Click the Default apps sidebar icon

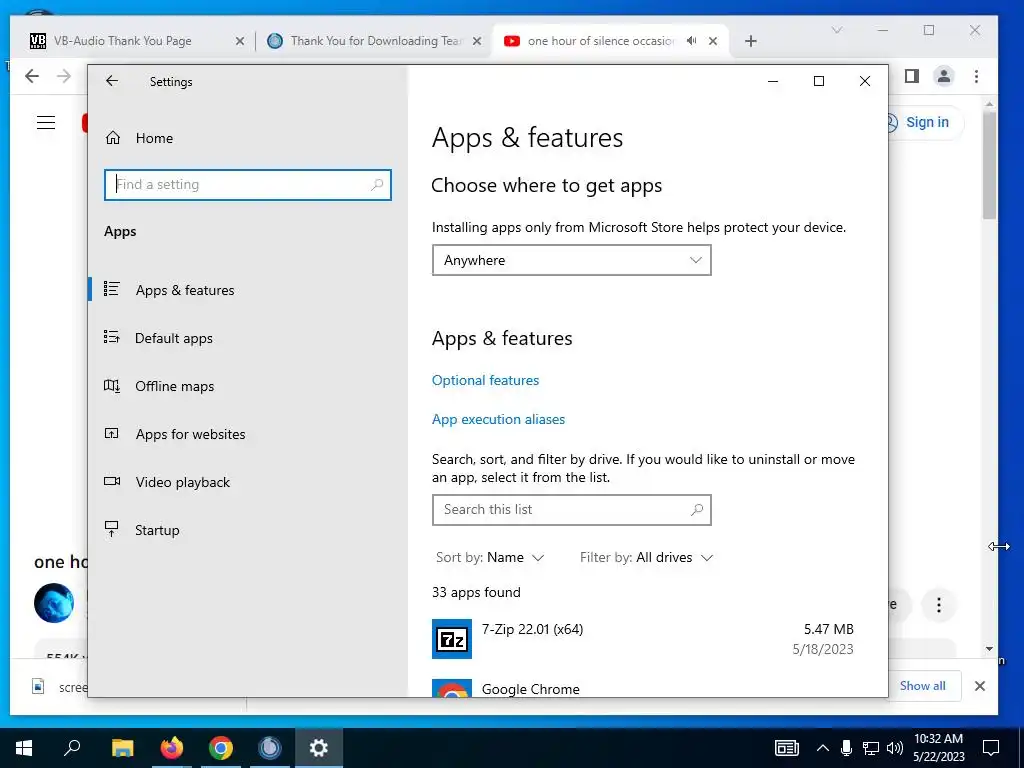[x=112, y=337]
